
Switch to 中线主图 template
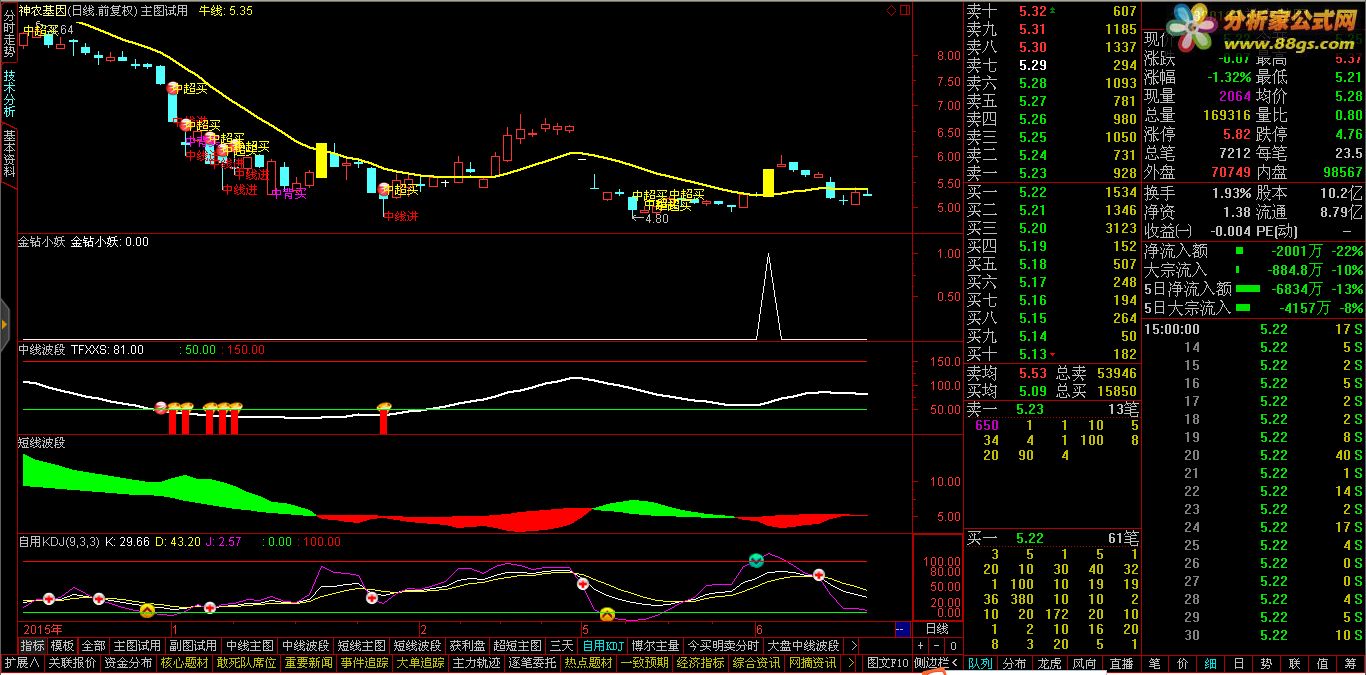click(249, 646)
